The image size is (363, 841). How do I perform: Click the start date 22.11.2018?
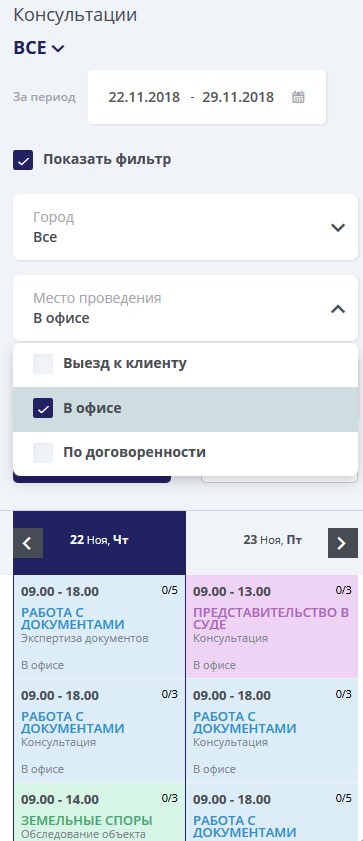pos(144,97)
